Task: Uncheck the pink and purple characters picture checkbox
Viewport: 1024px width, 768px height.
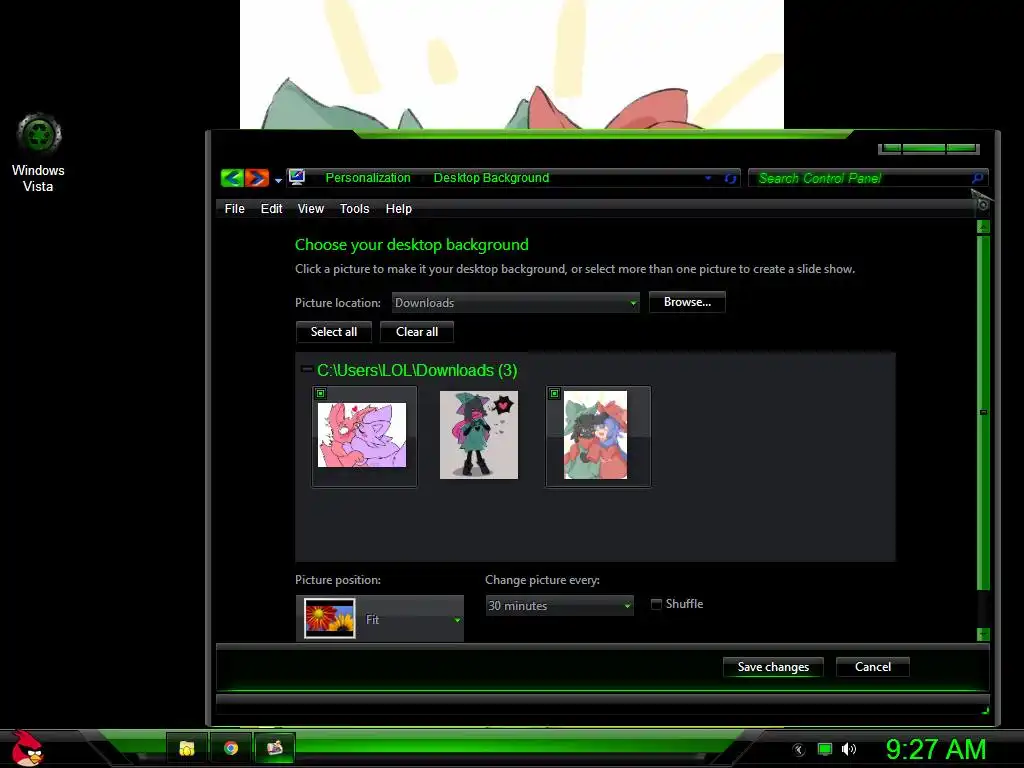Action: 321,393
